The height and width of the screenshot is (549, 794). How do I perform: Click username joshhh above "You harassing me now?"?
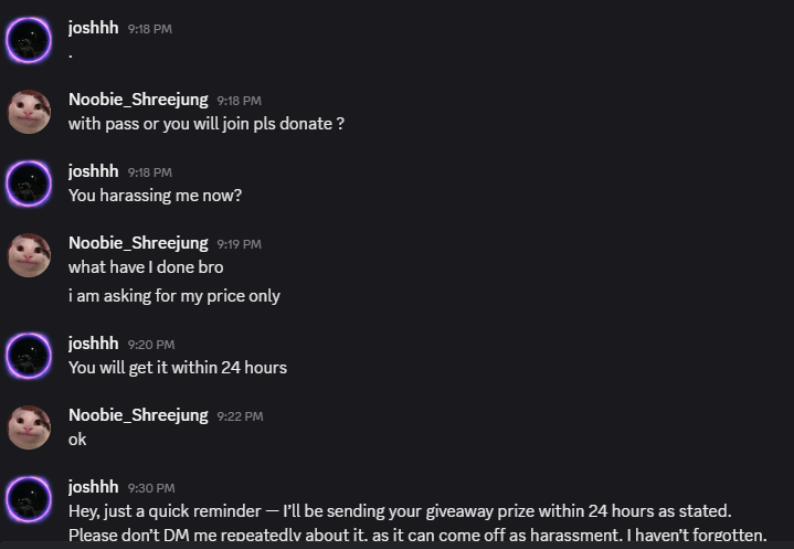[x=93, y=171]
